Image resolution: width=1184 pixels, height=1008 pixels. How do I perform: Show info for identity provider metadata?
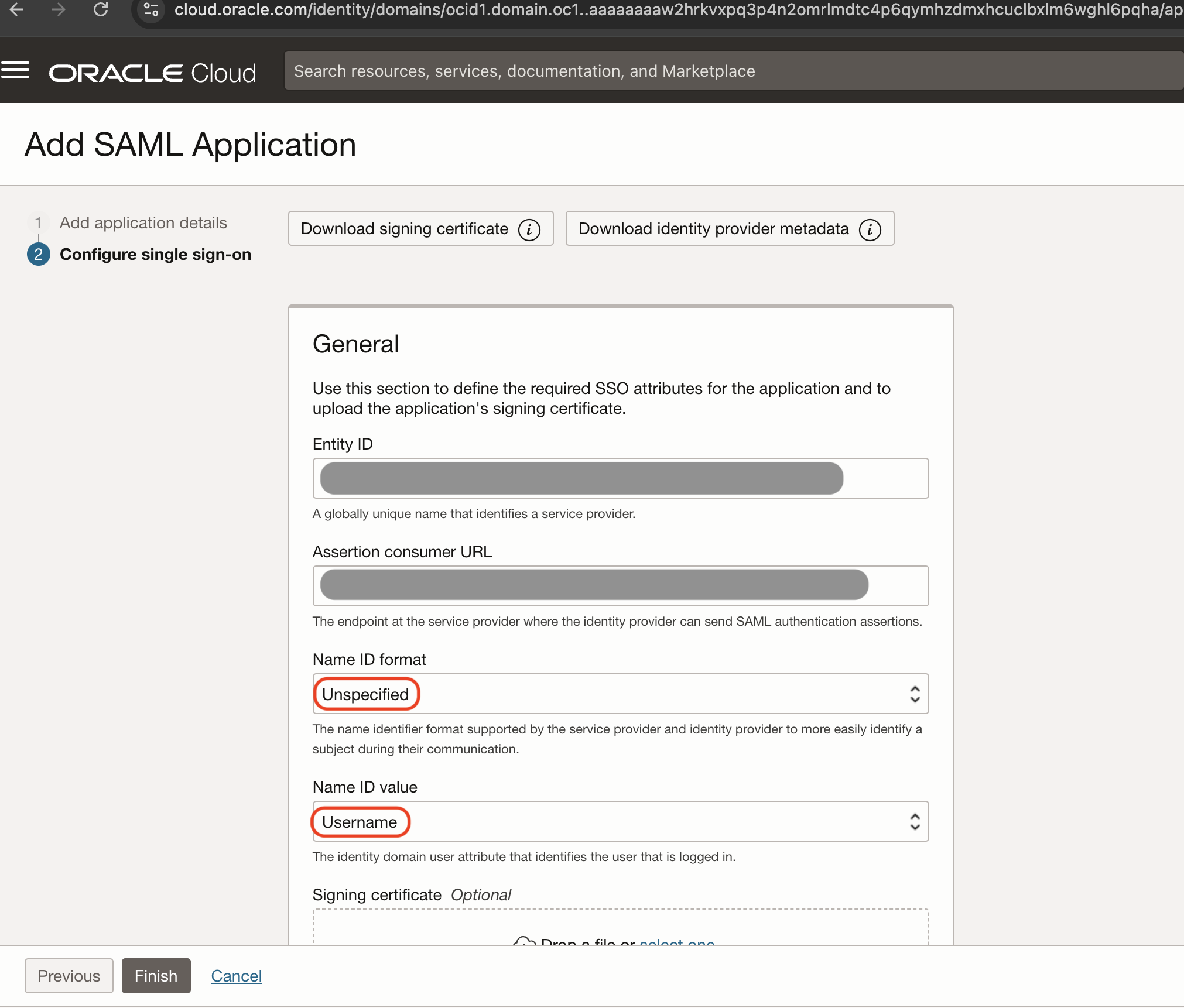pos(870,229)
